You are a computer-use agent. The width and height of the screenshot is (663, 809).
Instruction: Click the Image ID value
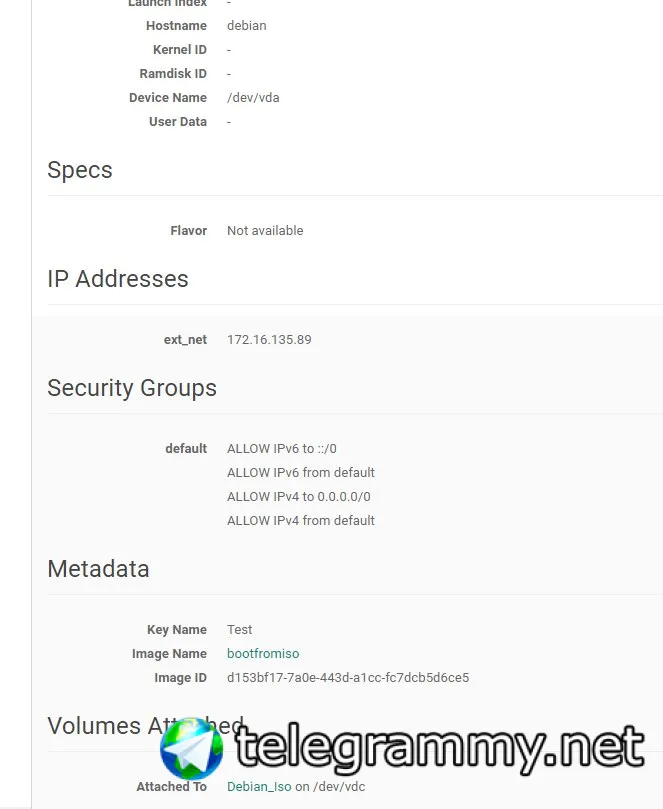[x=347, y=678]
